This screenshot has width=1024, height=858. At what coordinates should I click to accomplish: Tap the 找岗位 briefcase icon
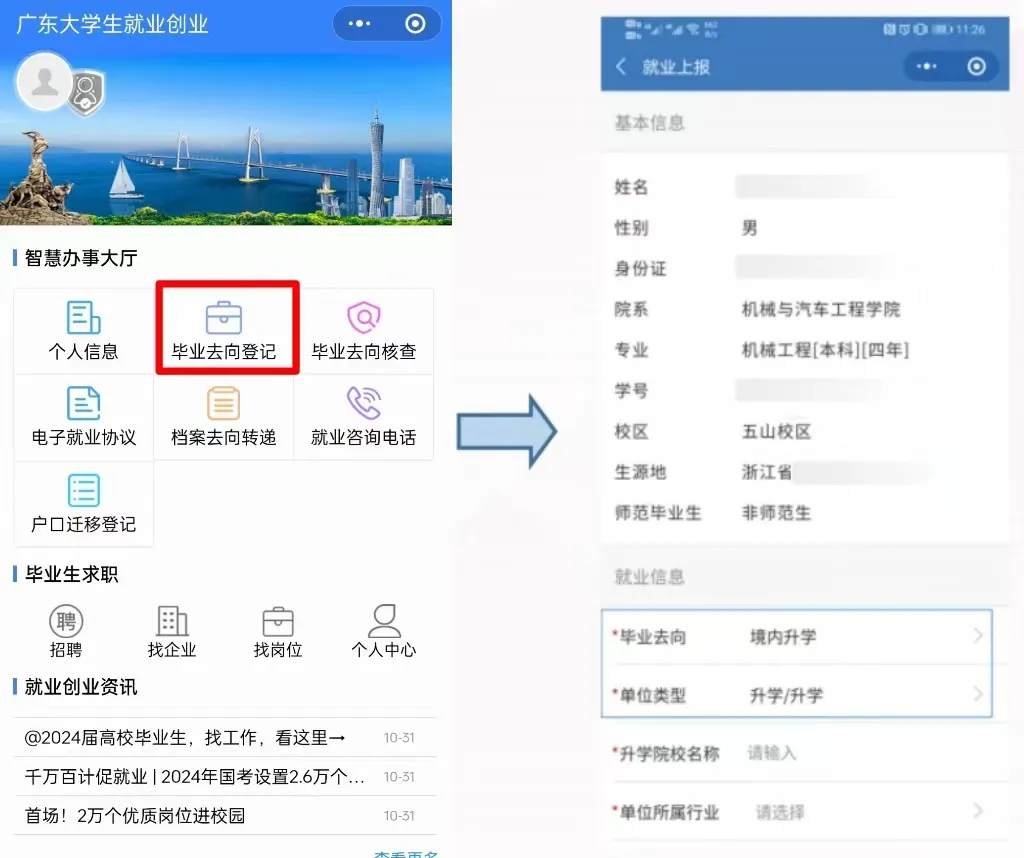278,622
